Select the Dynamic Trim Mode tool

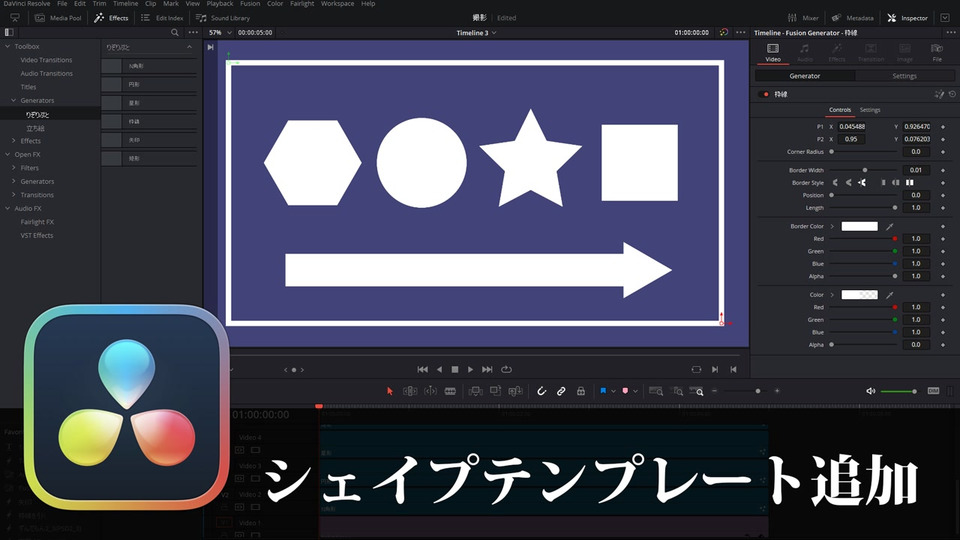430,391
